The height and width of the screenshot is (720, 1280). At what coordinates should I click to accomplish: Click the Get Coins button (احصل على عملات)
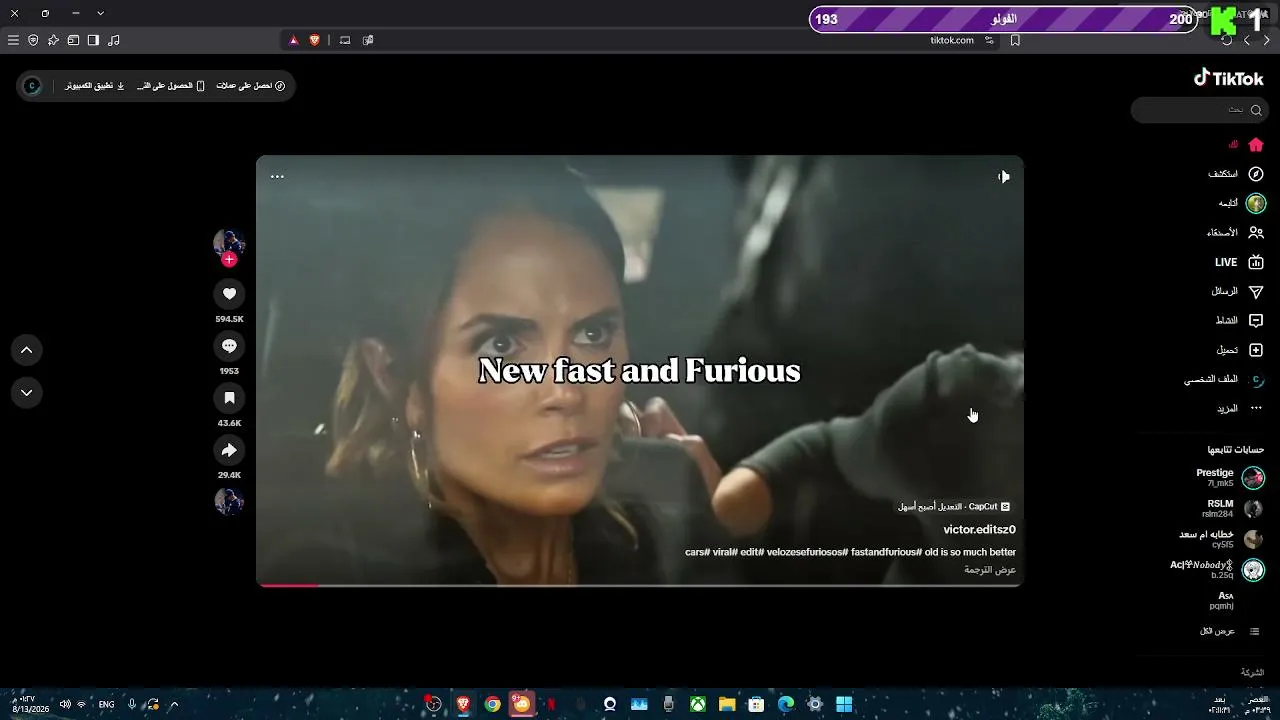tap(251, 86)
